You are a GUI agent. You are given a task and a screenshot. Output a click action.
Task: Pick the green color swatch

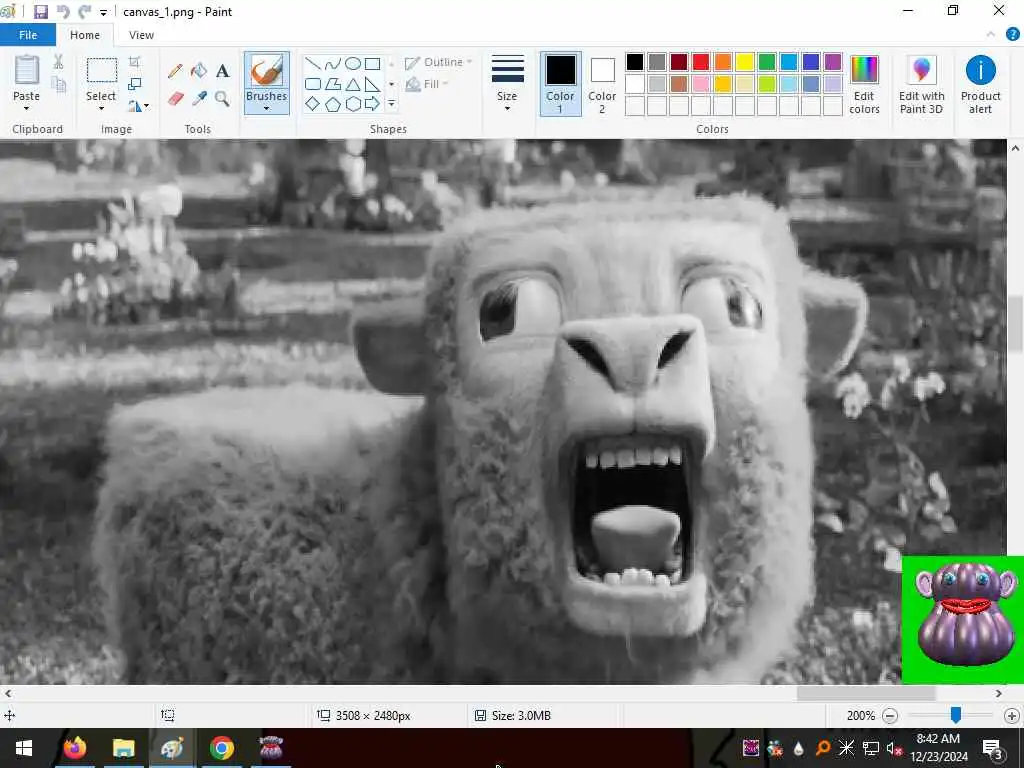click(x=767, y=62)
